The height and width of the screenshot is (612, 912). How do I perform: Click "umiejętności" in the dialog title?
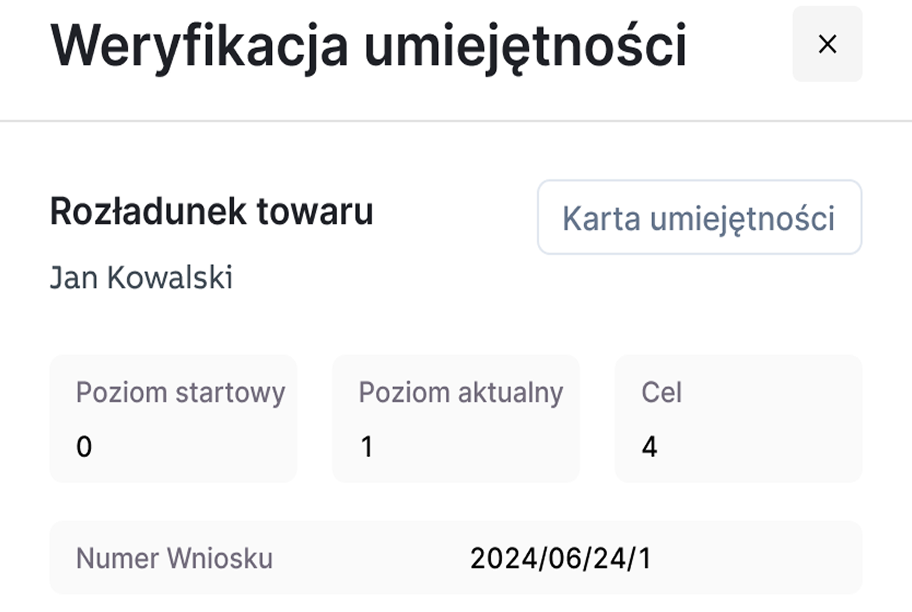[x=525, y=46]
